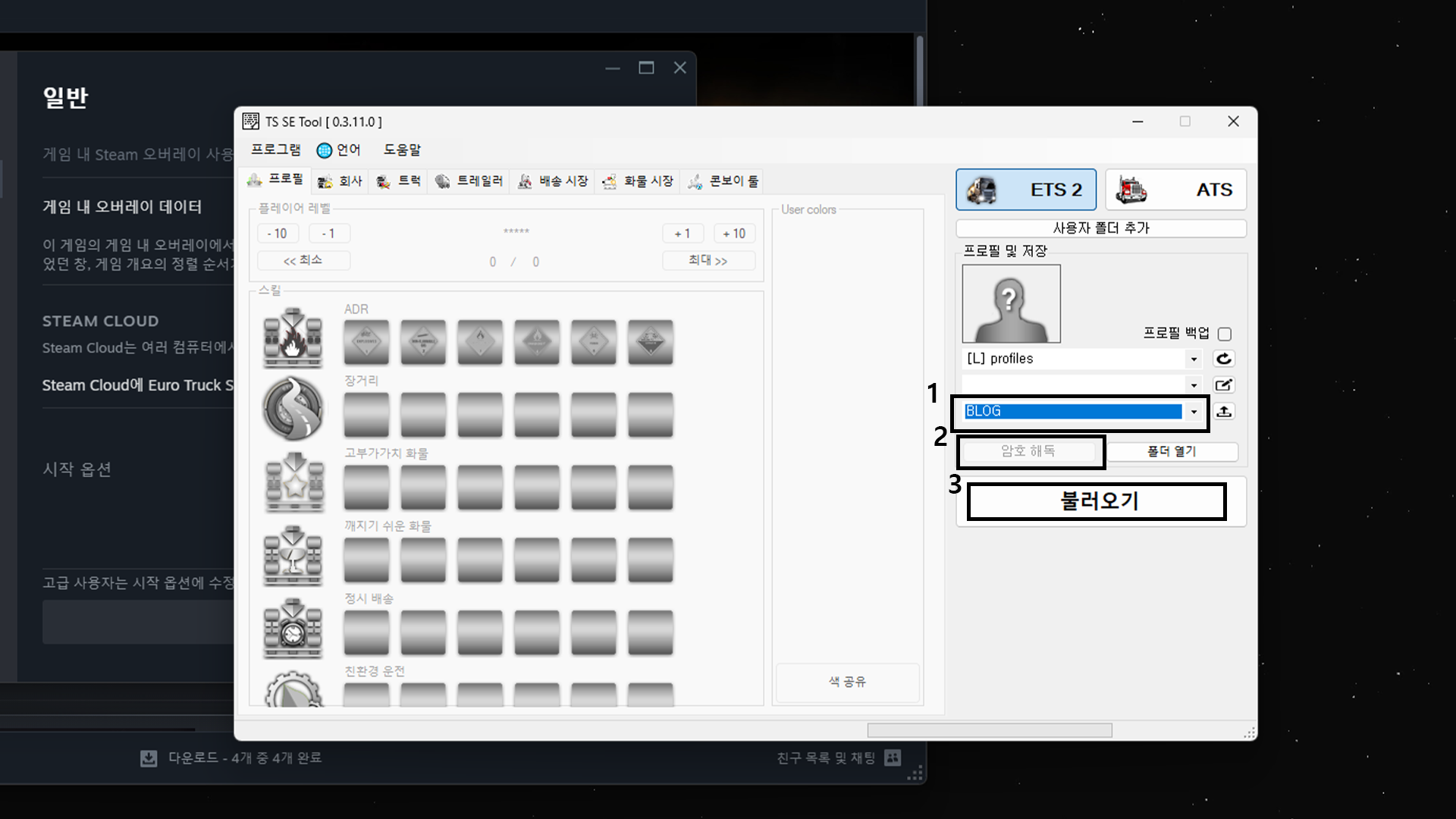
Task: Open the 언어 menu
Action: [338, 150]
